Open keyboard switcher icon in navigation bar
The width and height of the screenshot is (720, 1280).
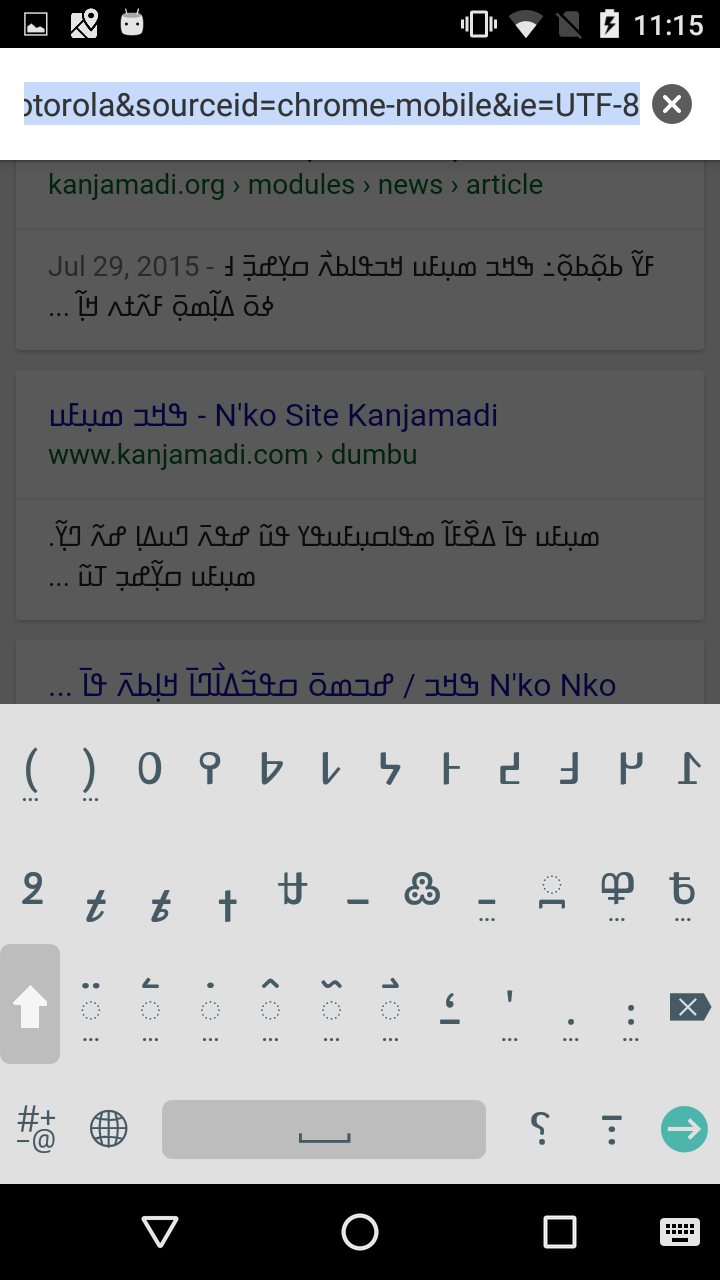point(680,1232)
